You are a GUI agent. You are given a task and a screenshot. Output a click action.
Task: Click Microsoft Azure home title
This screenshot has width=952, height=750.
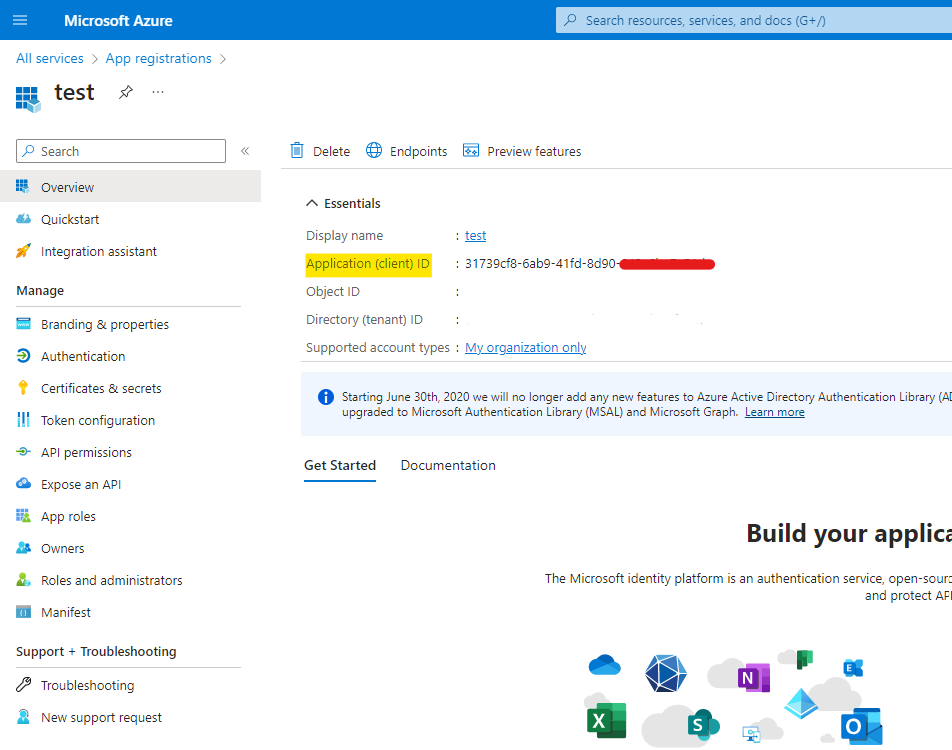[118, 21]
